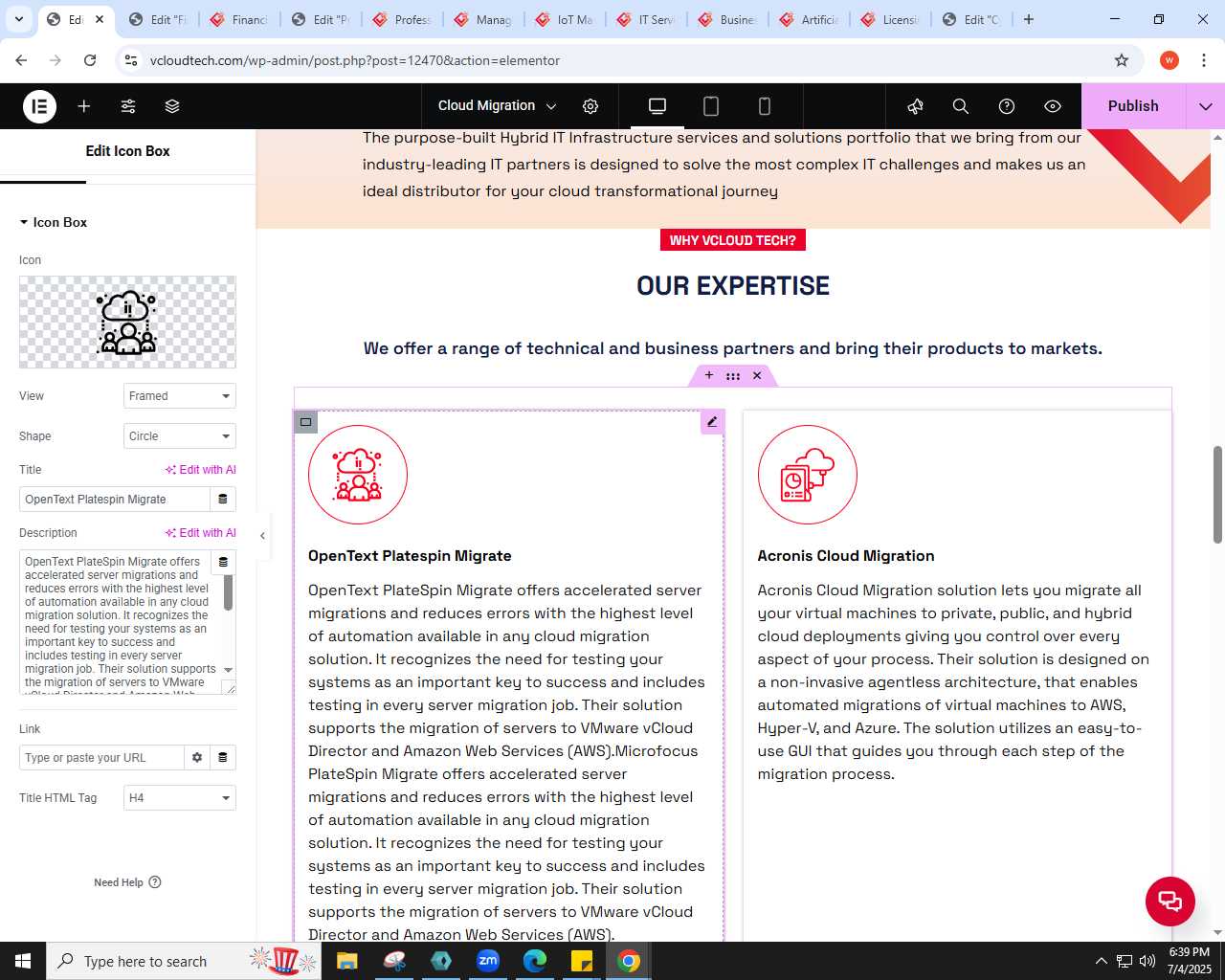Open File Explorer from the taskbar
Viewport: 1225px width, 980px height.
(347, 961)
